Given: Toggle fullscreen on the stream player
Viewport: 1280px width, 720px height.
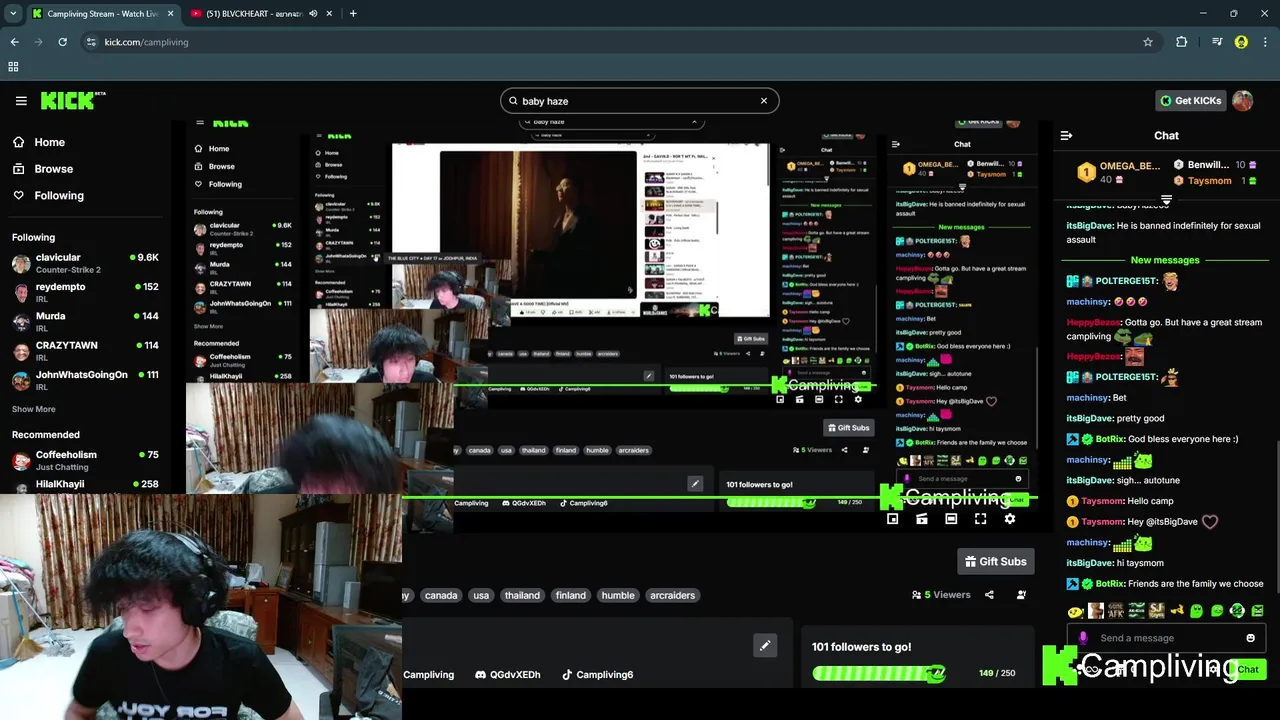Looking at the screenshot, I should (x=980, y=519).
